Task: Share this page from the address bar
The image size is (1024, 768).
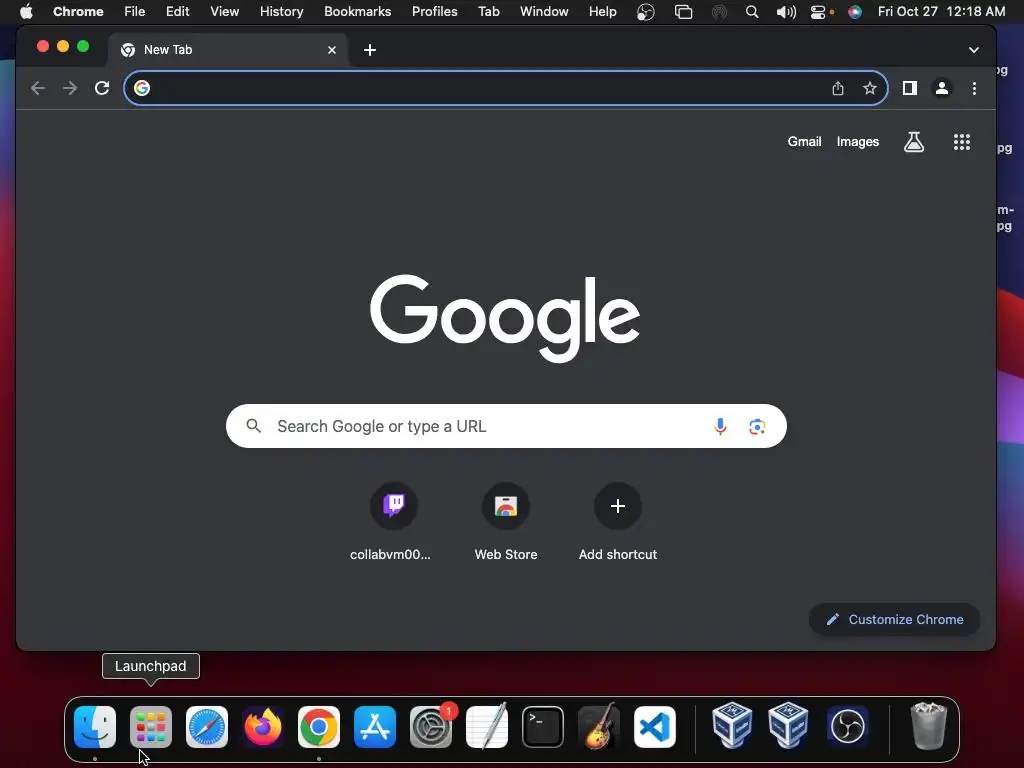Action: point(838,88)
